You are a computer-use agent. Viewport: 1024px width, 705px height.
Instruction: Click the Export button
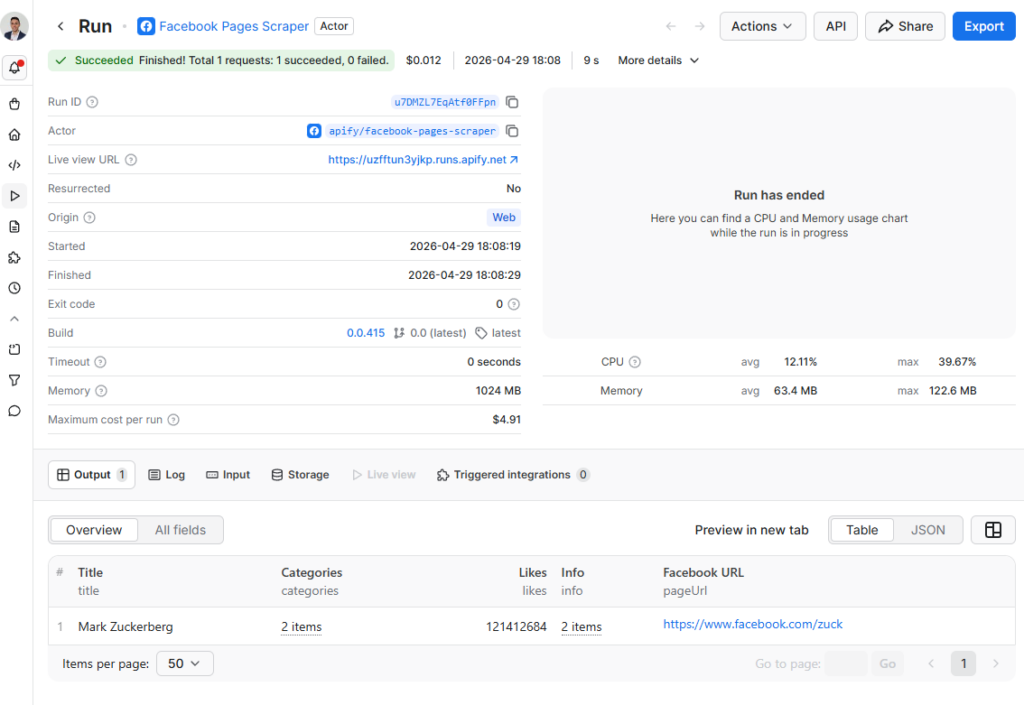(984, 26)
